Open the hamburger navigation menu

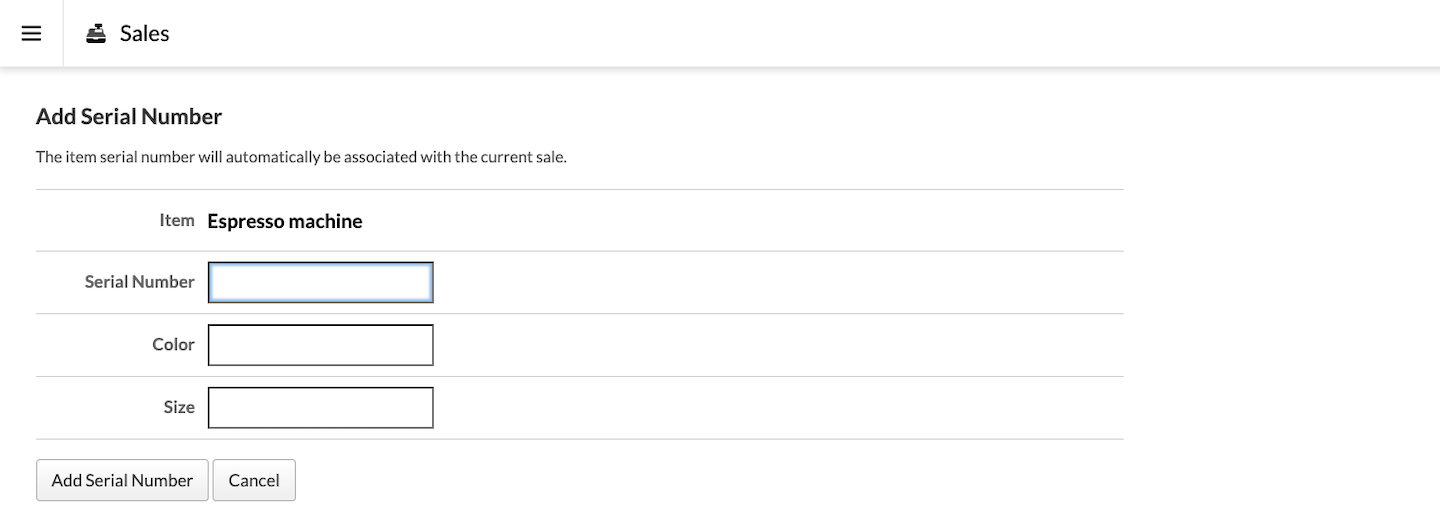click(31, 33)
